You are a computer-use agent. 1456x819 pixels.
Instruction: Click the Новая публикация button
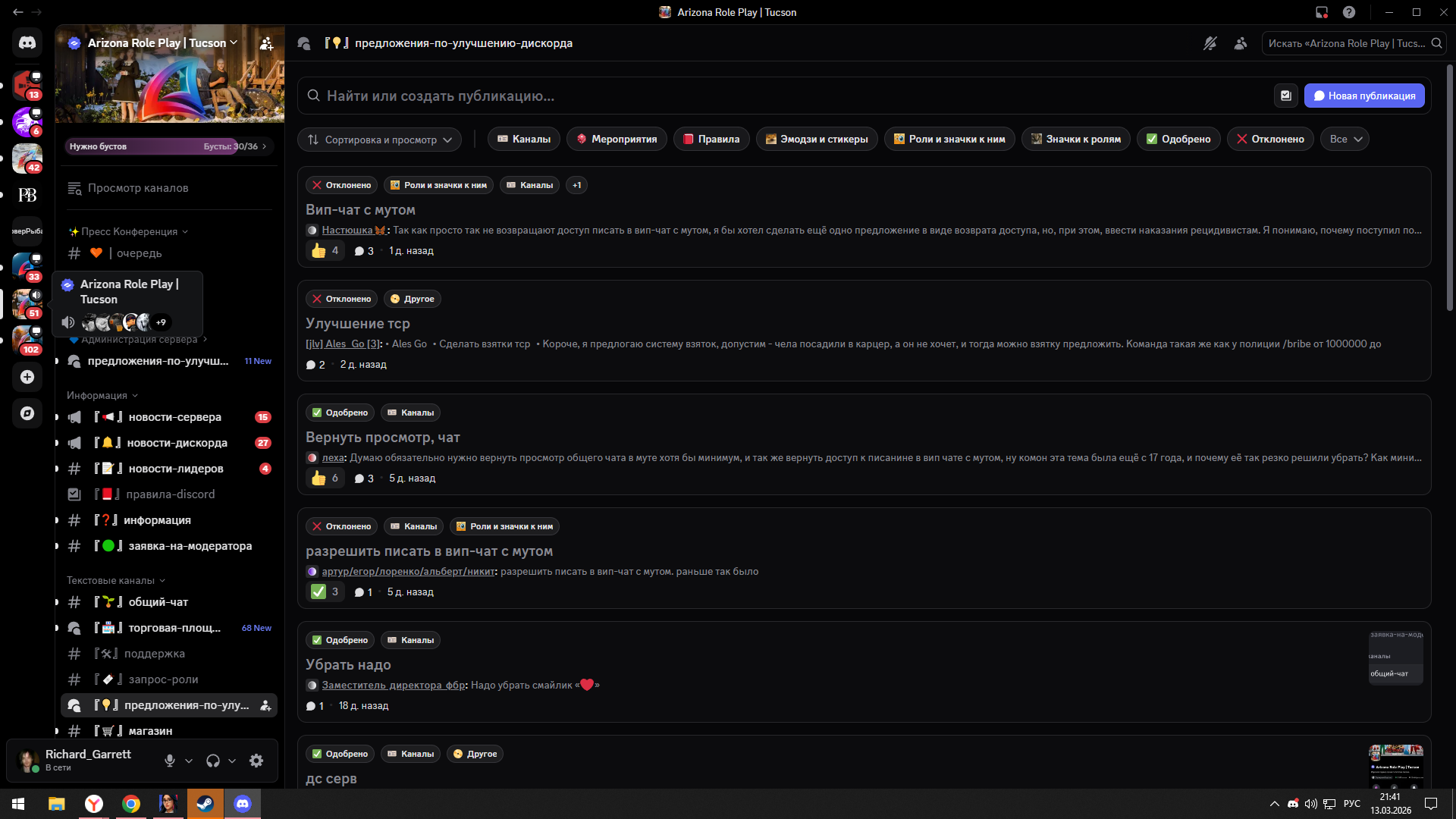pos(1364,96)
